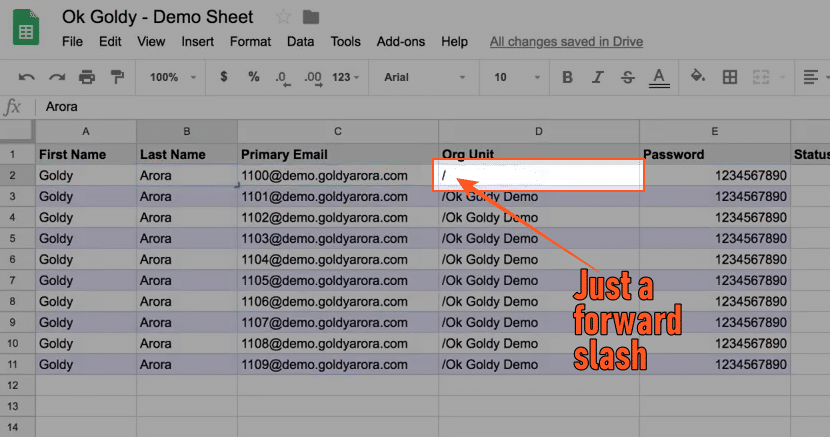Open the Edit menu
This screenshot has height=437, width=830.
pyautogui.click(x=110, y=42)
